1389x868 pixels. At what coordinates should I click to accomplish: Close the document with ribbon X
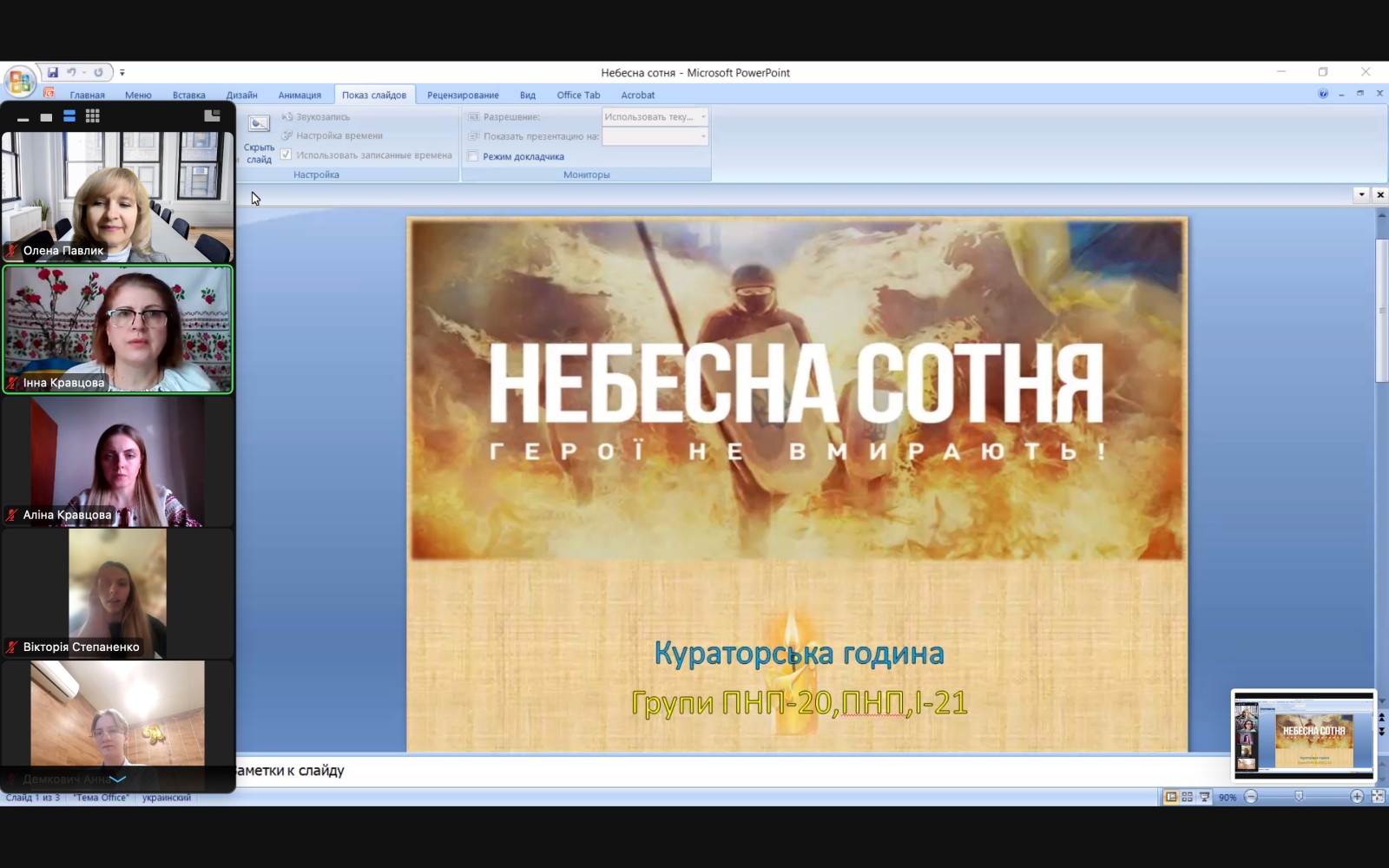1379,93
